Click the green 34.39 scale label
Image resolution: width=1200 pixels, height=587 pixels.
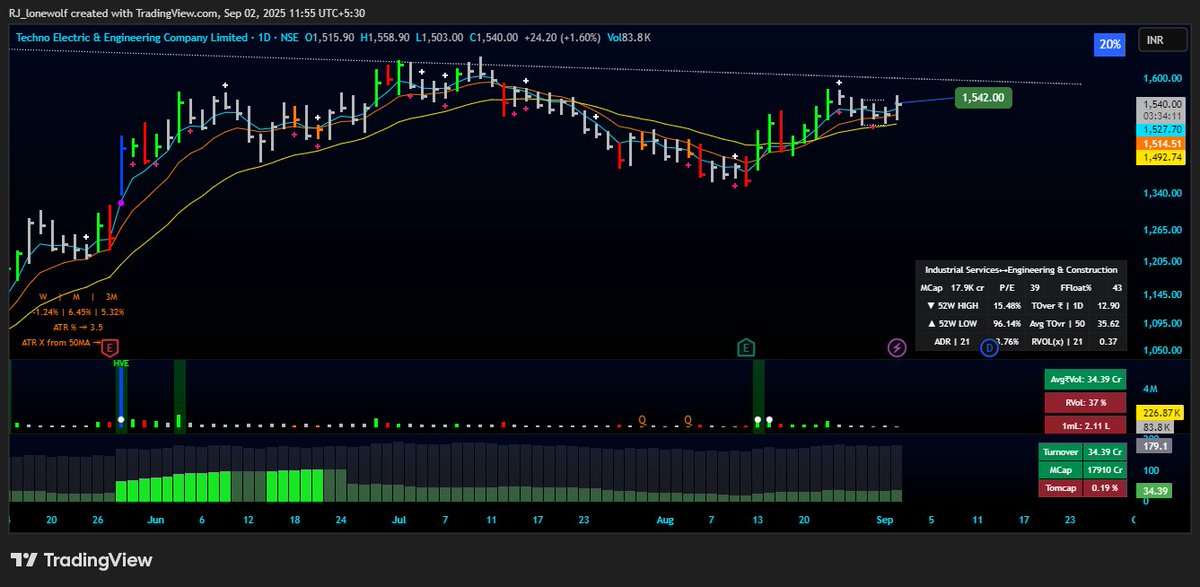(x=1156, y=491)
